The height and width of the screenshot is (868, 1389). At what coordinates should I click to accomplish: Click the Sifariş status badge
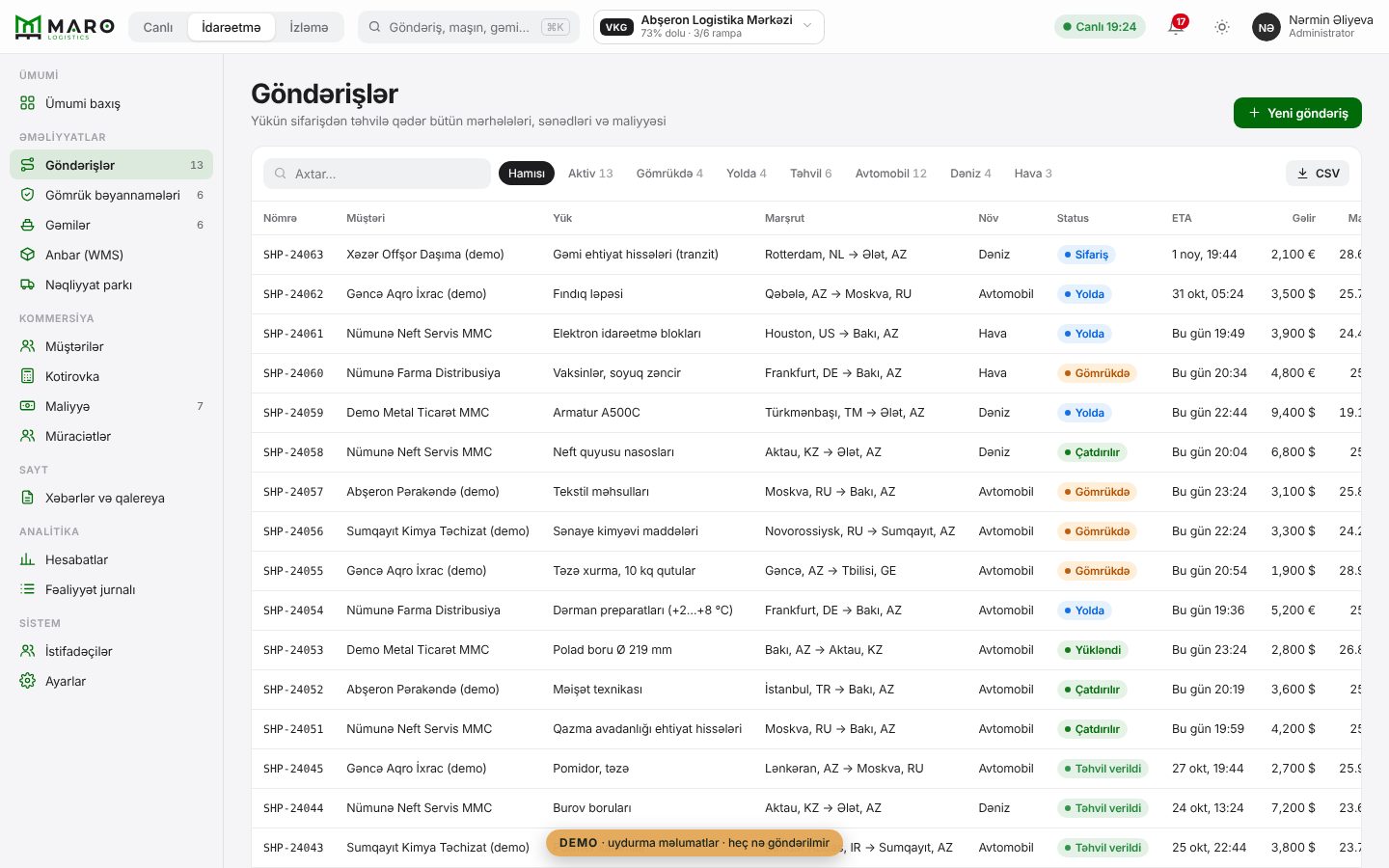pos(1086,255)
